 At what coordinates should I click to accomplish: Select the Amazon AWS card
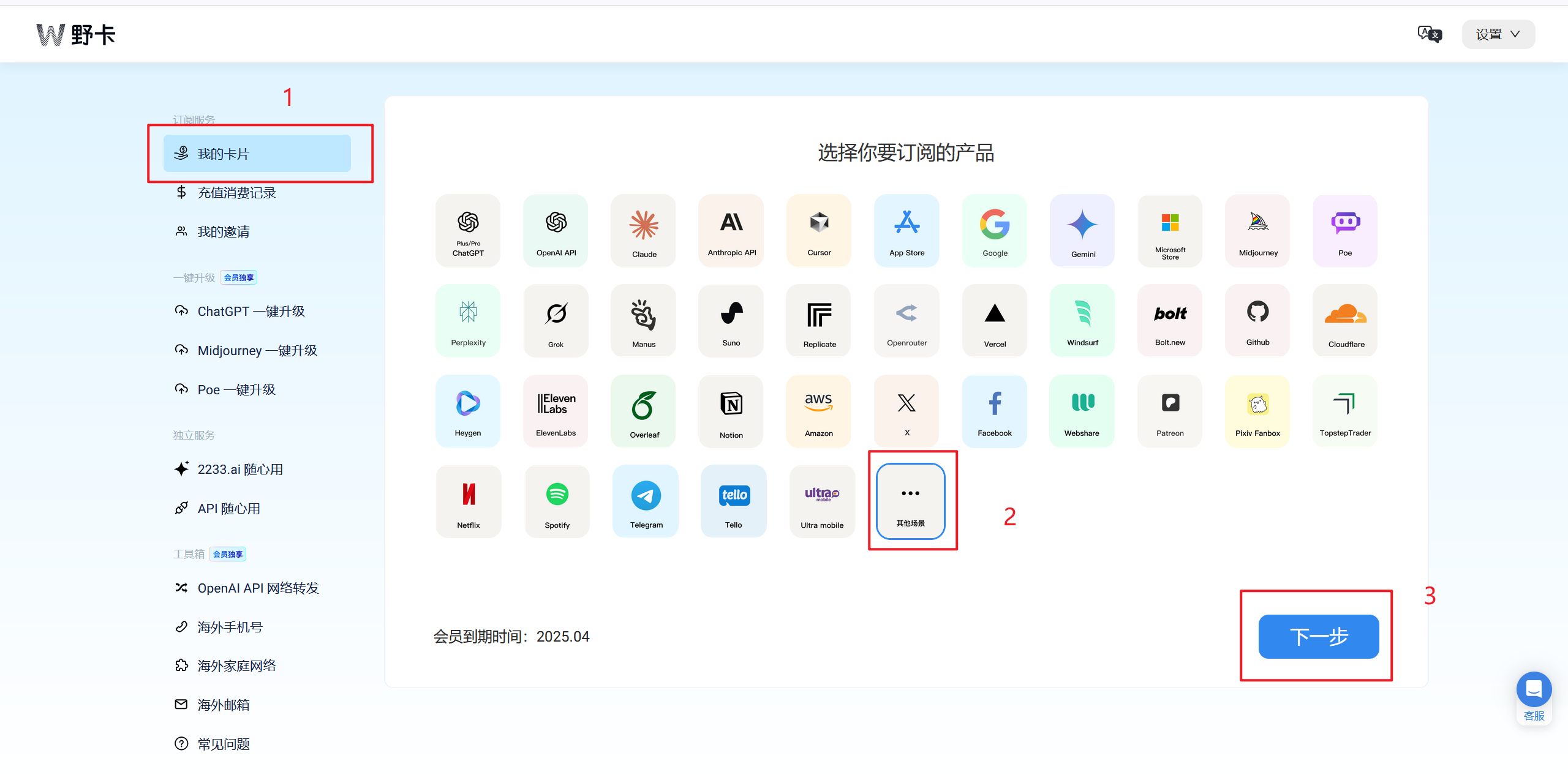[x=819, y=411]
